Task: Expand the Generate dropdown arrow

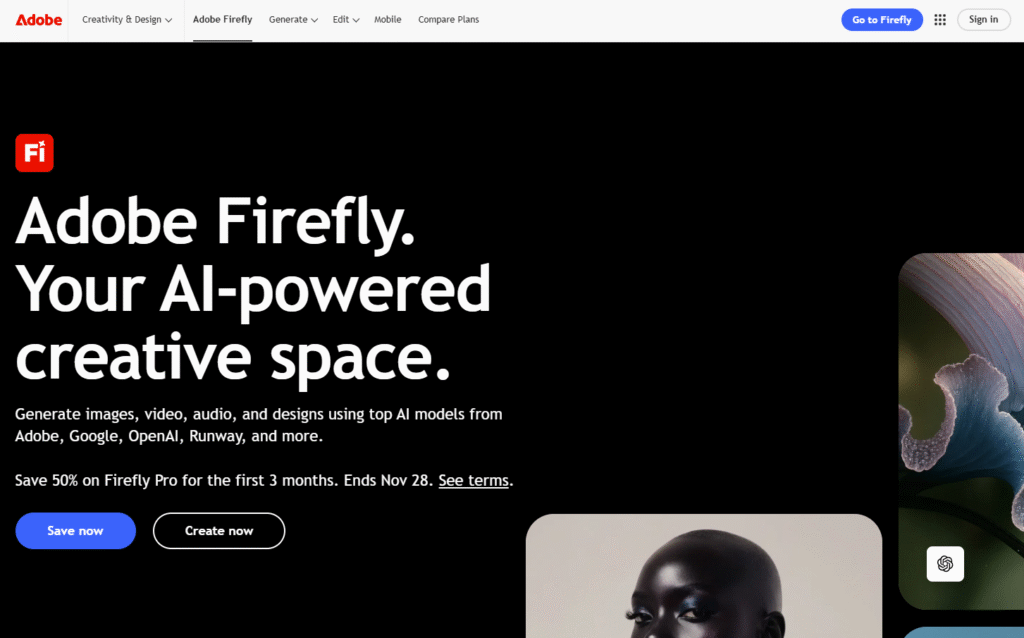Action: click(x=314, y=20)
